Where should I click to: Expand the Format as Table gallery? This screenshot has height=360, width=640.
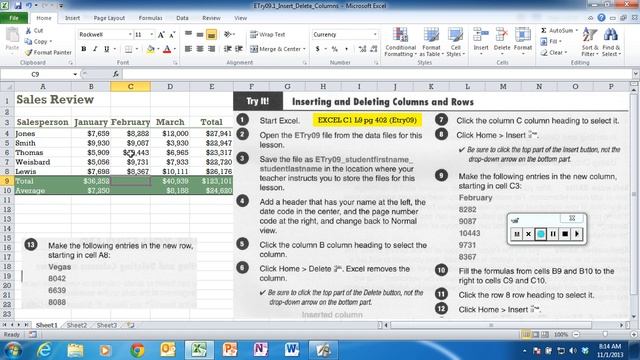coord(431,42)
